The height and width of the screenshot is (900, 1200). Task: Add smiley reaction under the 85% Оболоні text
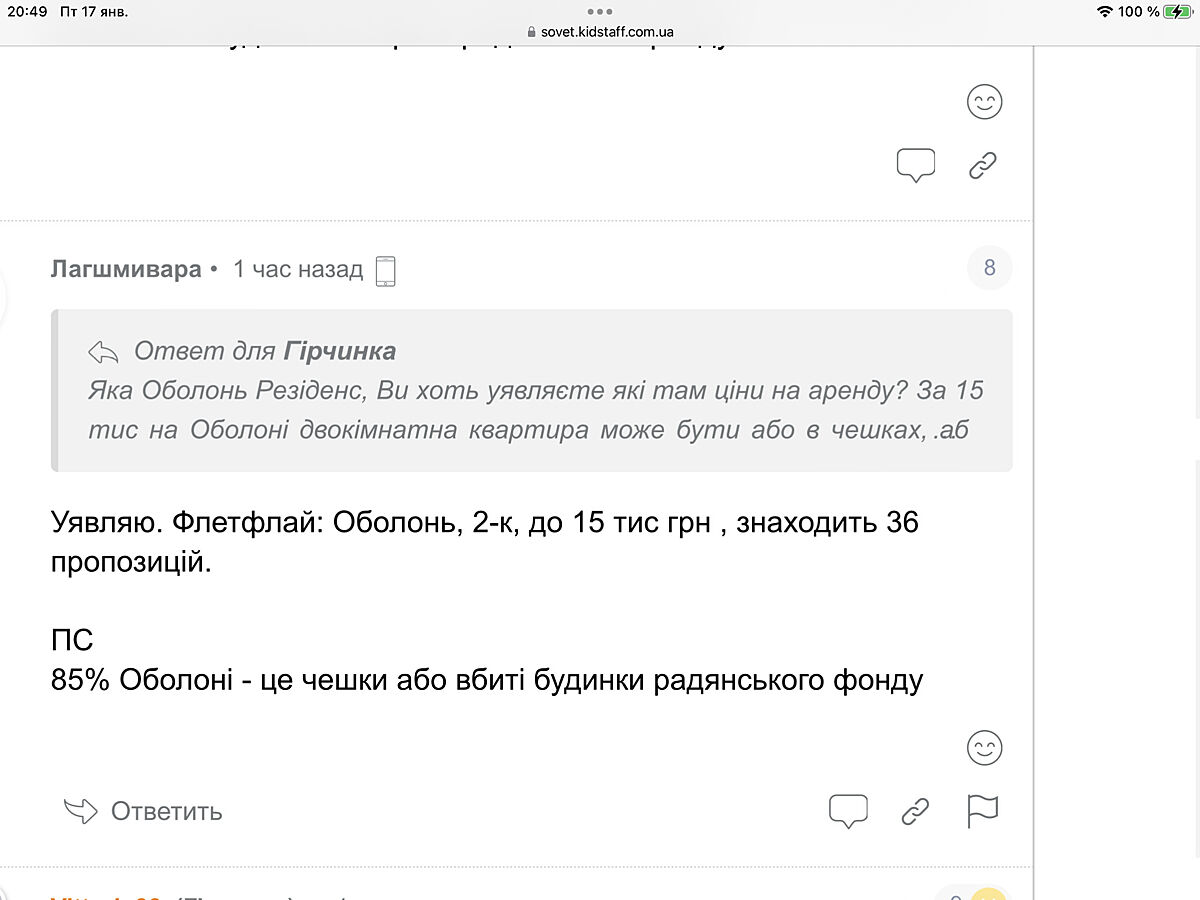click(984, 748)
